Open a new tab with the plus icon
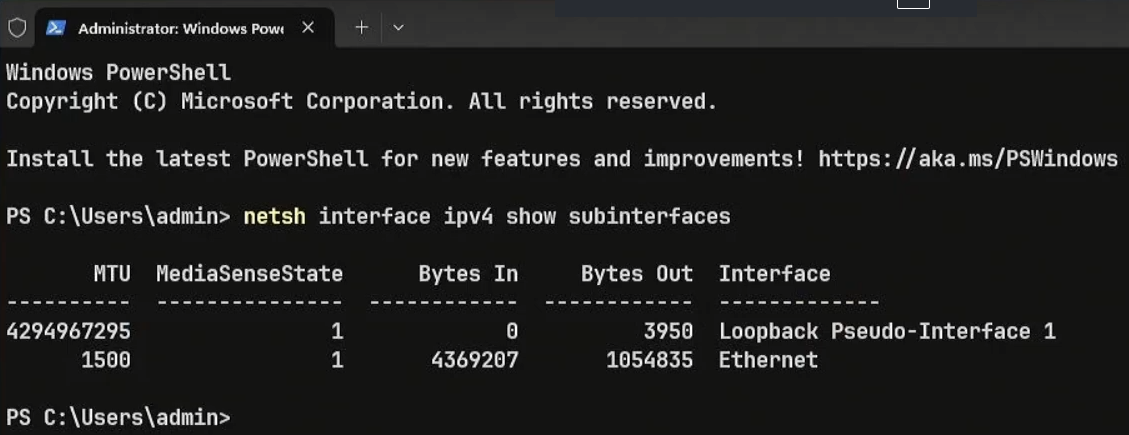This screenshot has width=1129, height=435. tap(361, 28)
